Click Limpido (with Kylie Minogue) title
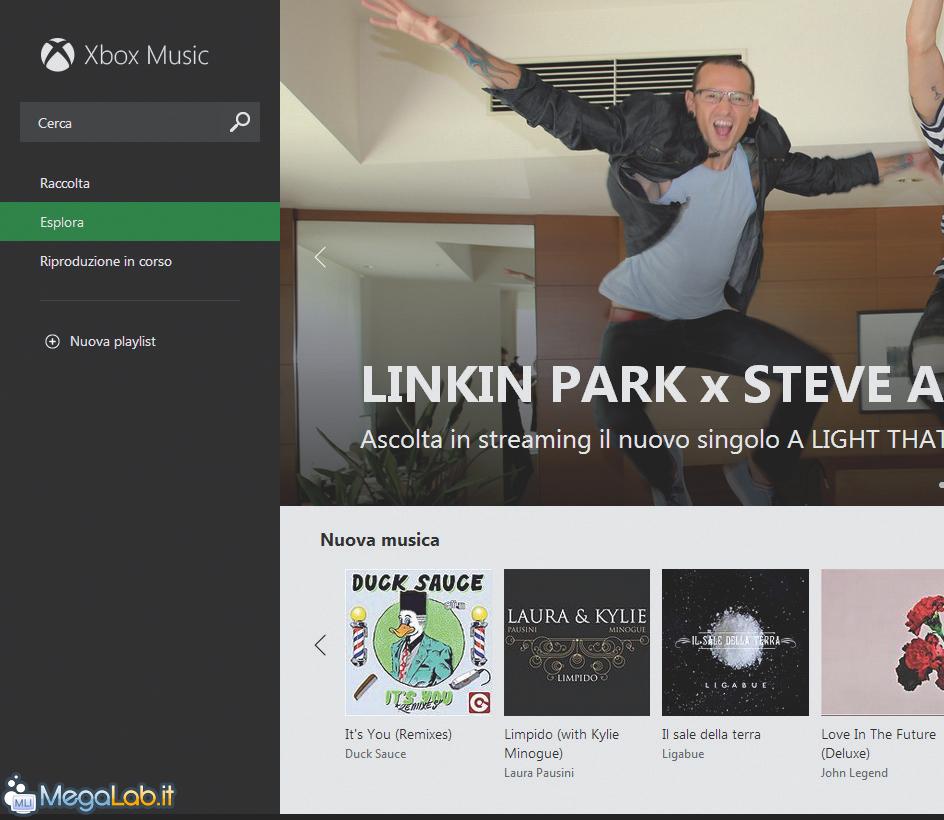This screenshot has height=820, width=944. tap(562, 744)
